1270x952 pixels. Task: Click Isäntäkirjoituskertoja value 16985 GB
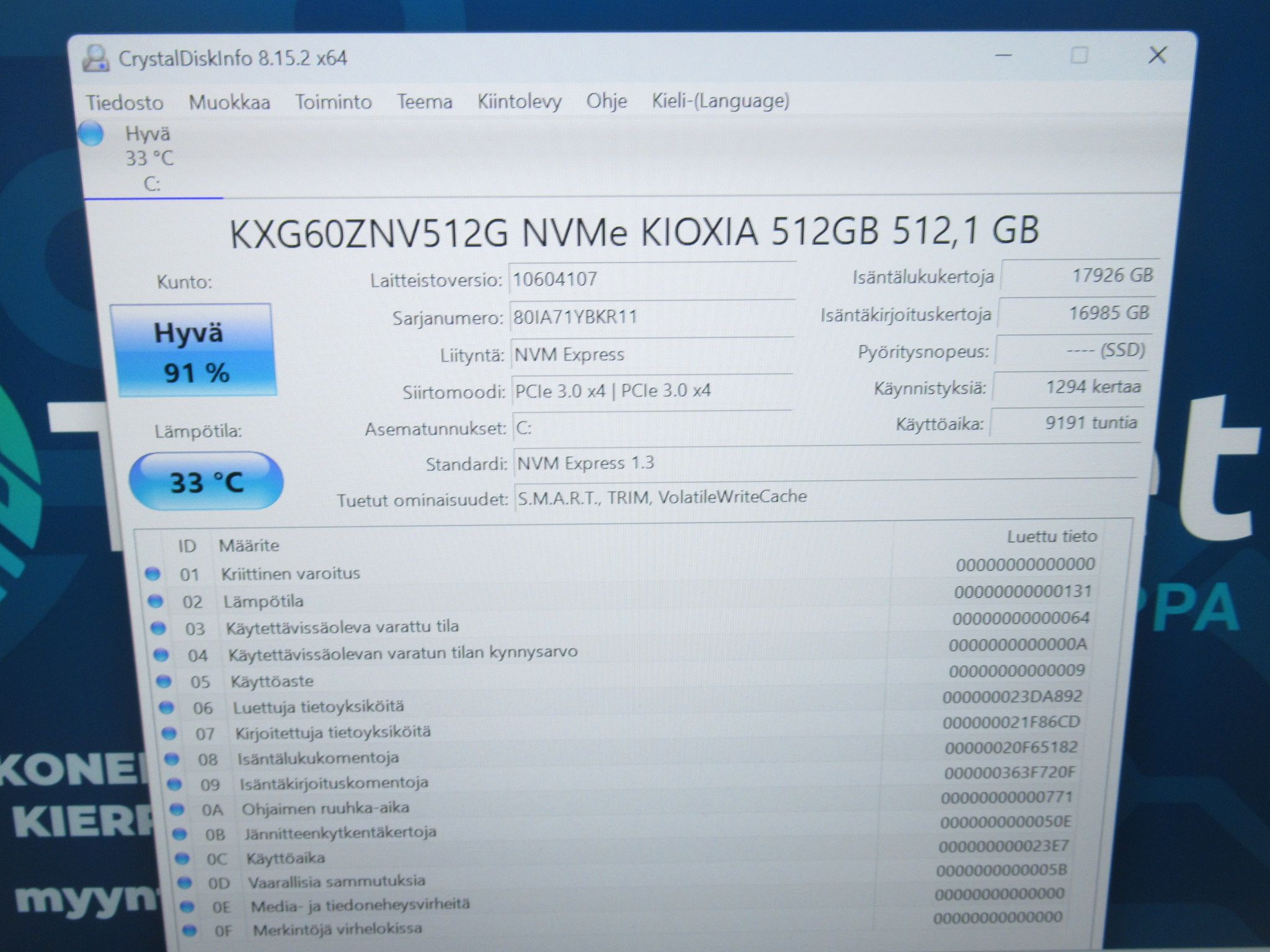click(1077, 313)
